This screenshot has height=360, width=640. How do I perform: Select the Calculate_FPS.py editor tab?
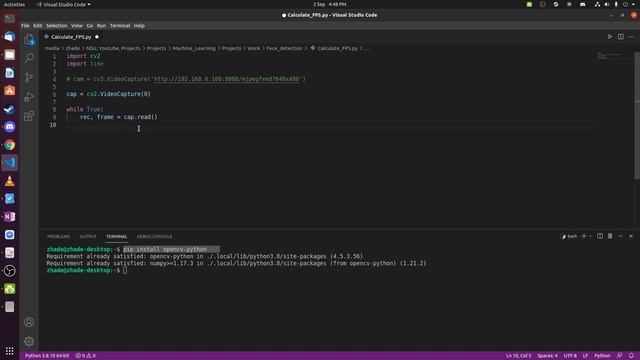coord(71,37)
